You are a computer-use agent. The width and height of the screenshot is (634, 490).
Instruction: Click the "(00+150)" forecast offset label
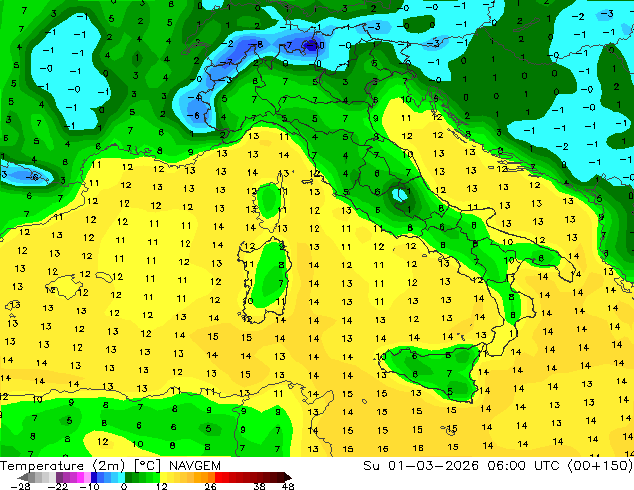[x=600, y=466]
